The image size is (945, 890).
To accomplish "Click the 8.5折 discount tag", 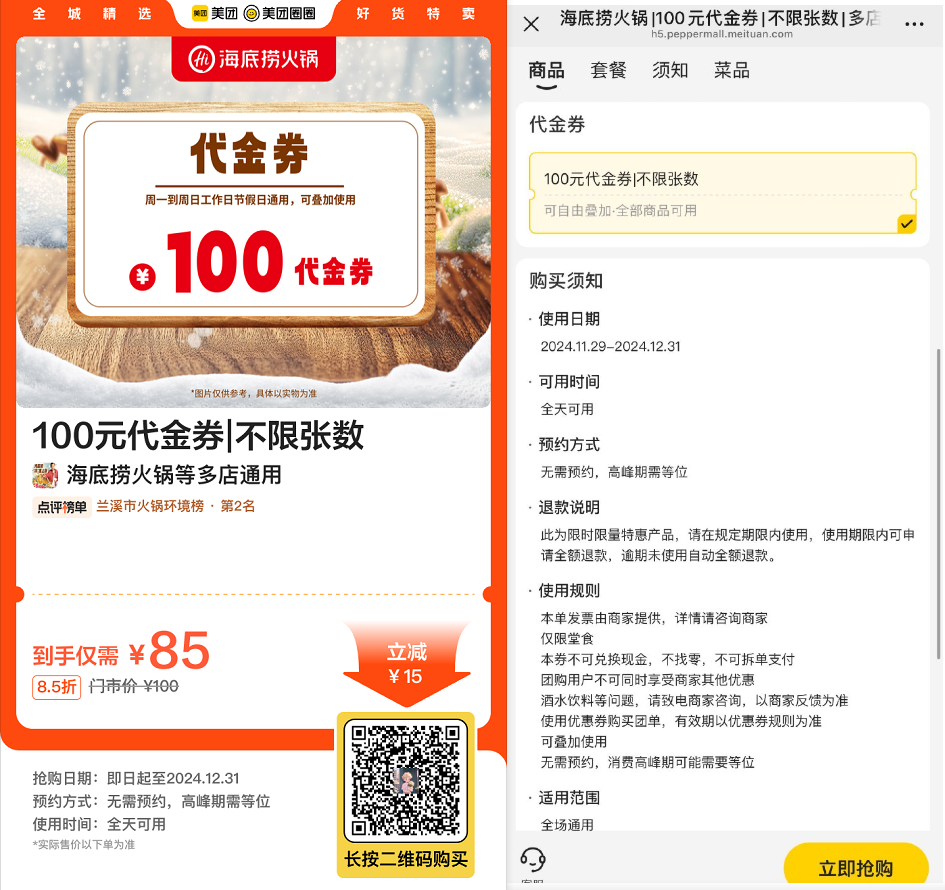I will [x=57, y=687].
